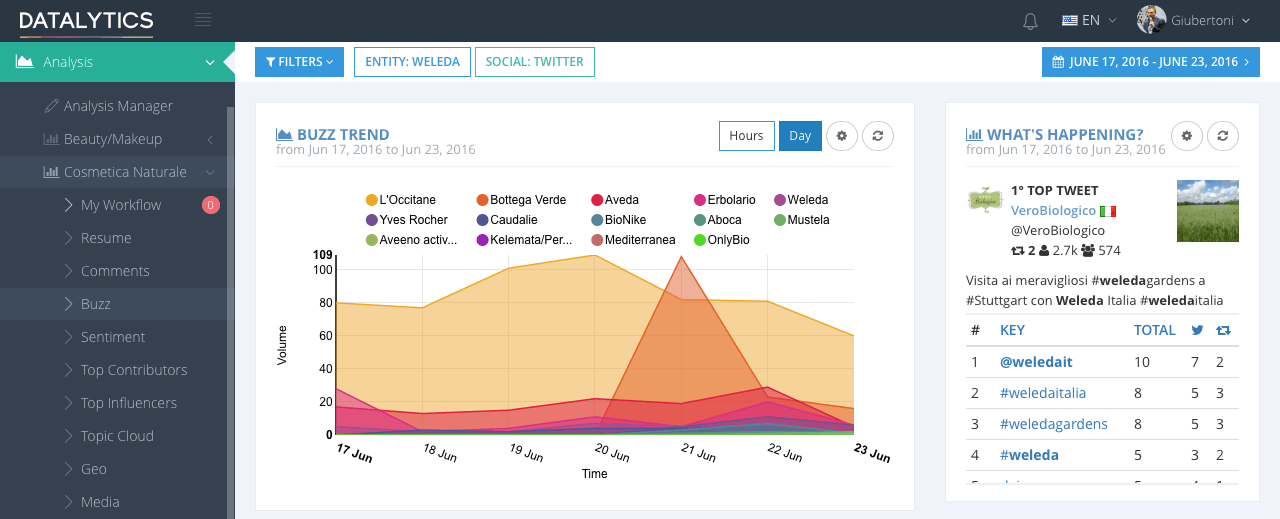
Task: Open the #weleda key link
Action: pyautogui.click(x=1029, y=455)
